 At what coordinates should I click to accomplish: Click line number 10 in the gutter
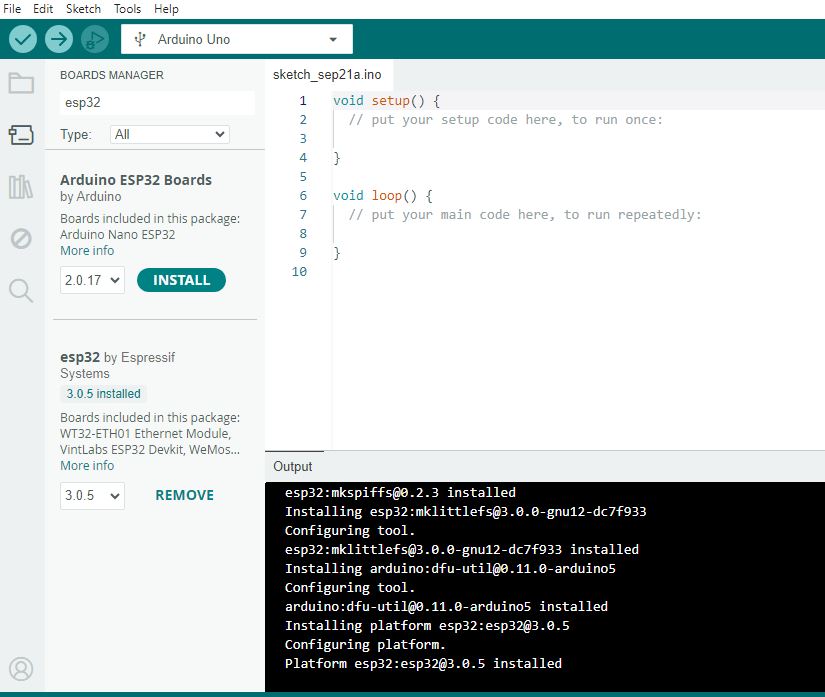[299, 271]
